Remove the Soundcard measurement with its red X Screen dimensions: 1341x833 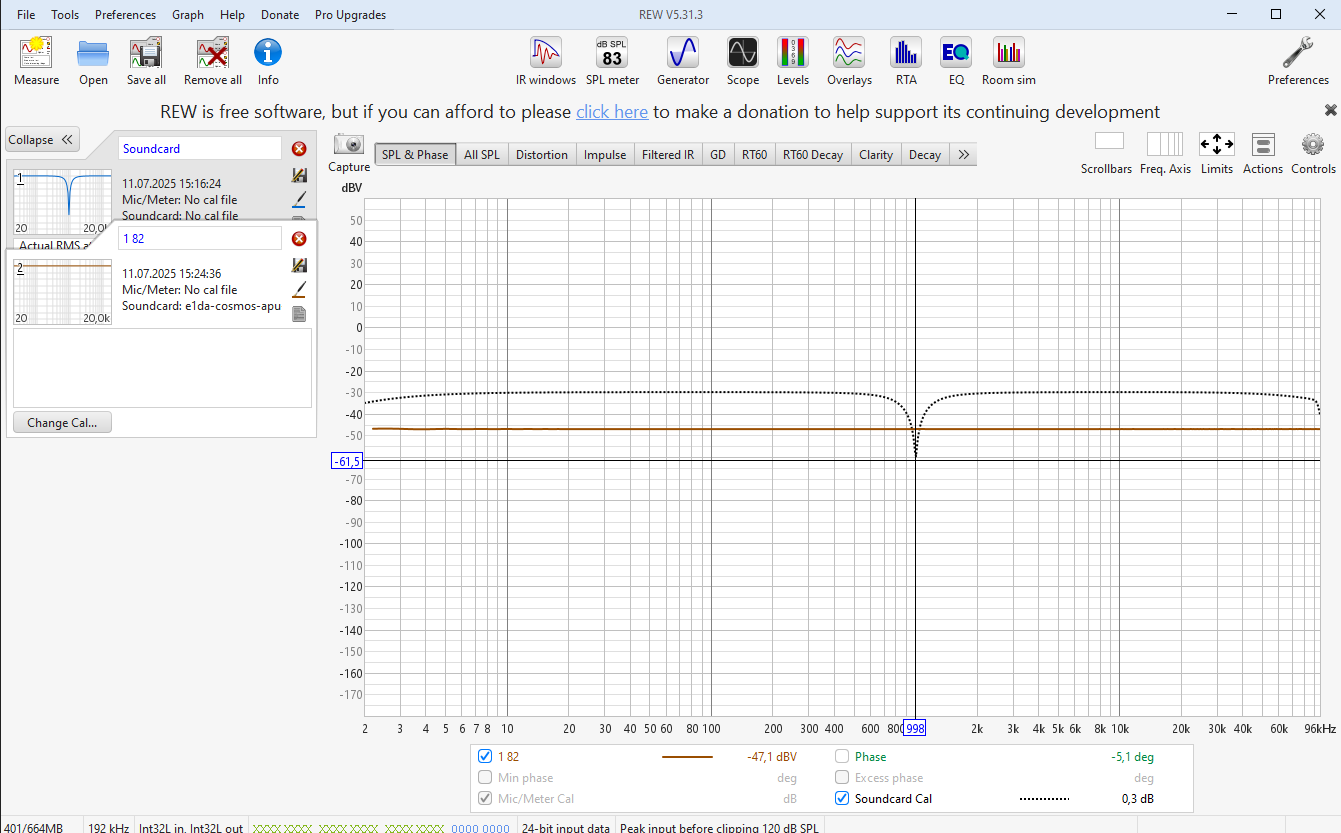[x=299, y=149]
